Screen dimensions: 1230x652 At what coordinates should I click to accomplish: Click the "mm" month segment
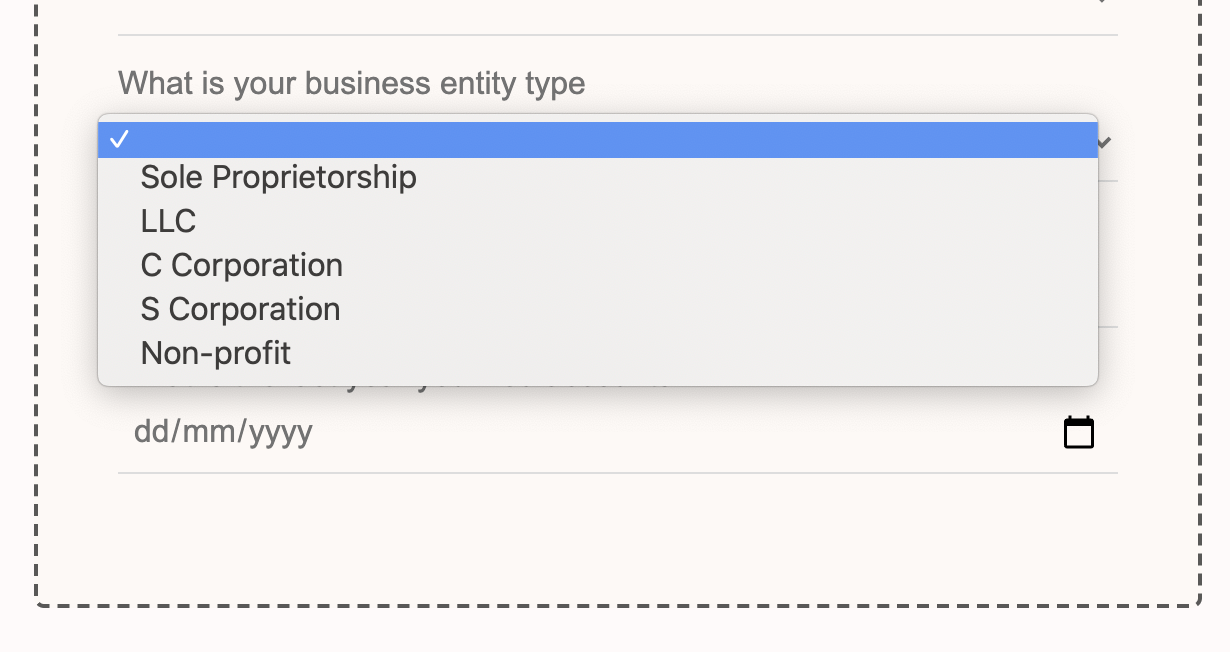pyautogui.click(x=206, y=432)
